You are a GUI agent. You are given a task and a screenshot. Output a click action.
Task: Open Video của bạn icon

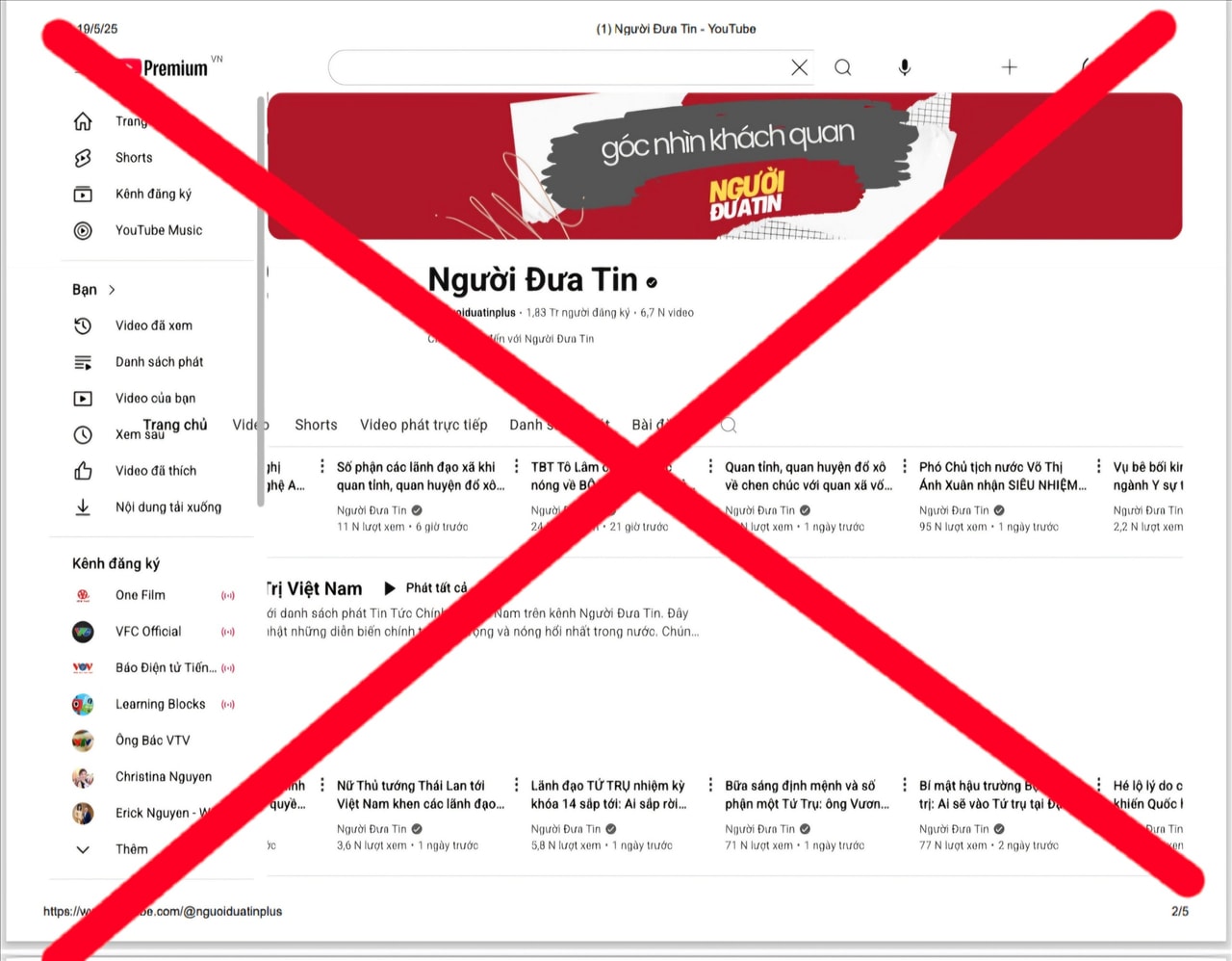tap(83, 399)
